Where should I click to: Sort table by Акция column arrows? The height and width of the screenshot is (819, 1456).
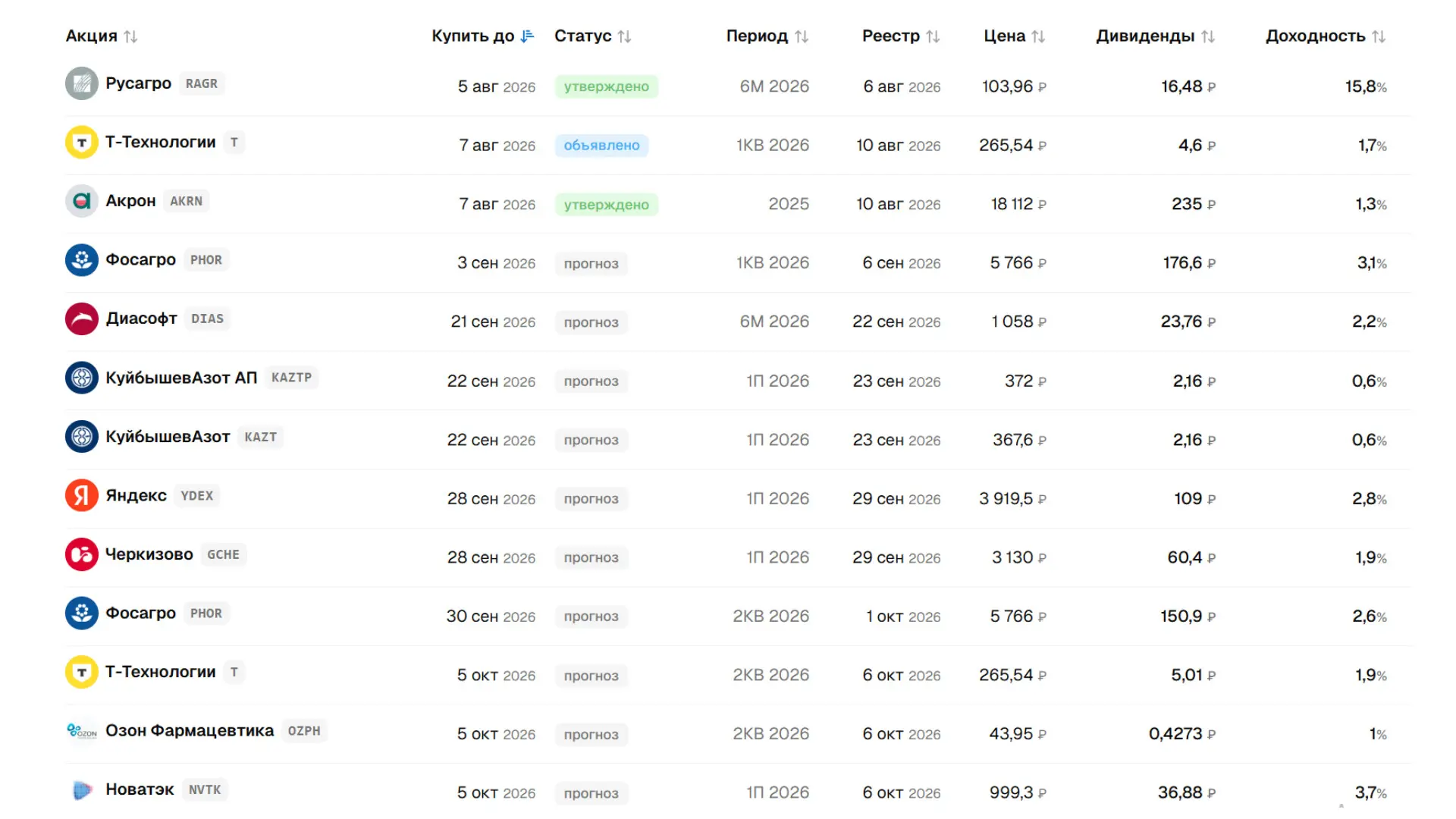[x=131, y=36]
